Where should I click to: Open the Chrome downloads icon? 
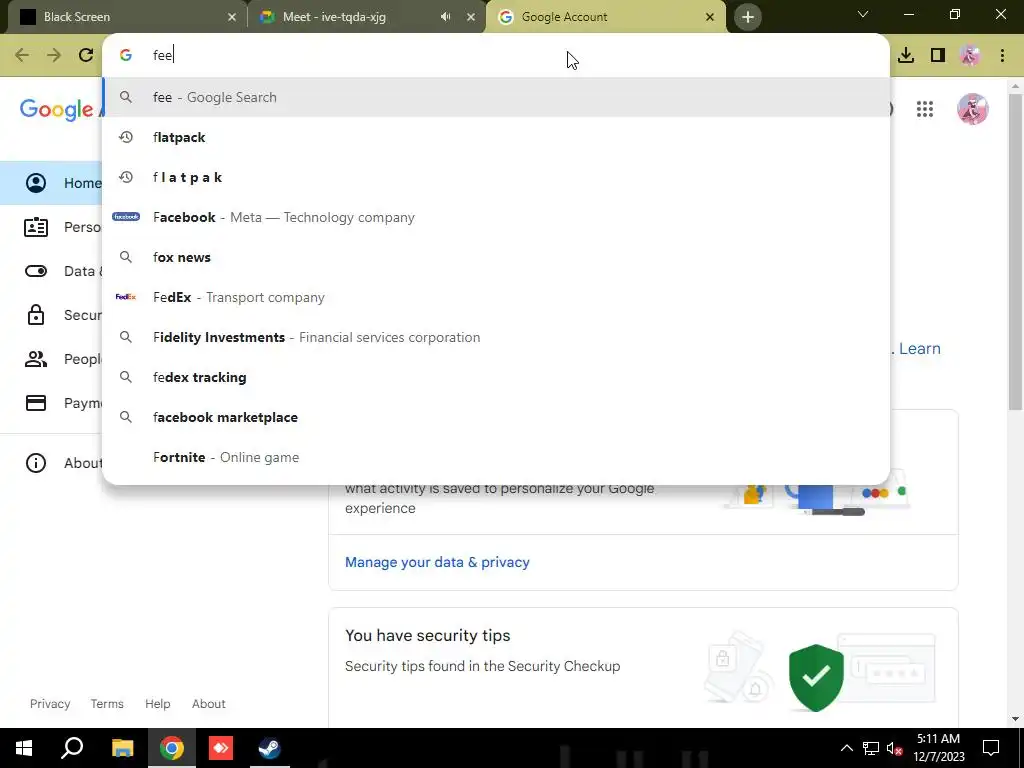tap(906, 55)
